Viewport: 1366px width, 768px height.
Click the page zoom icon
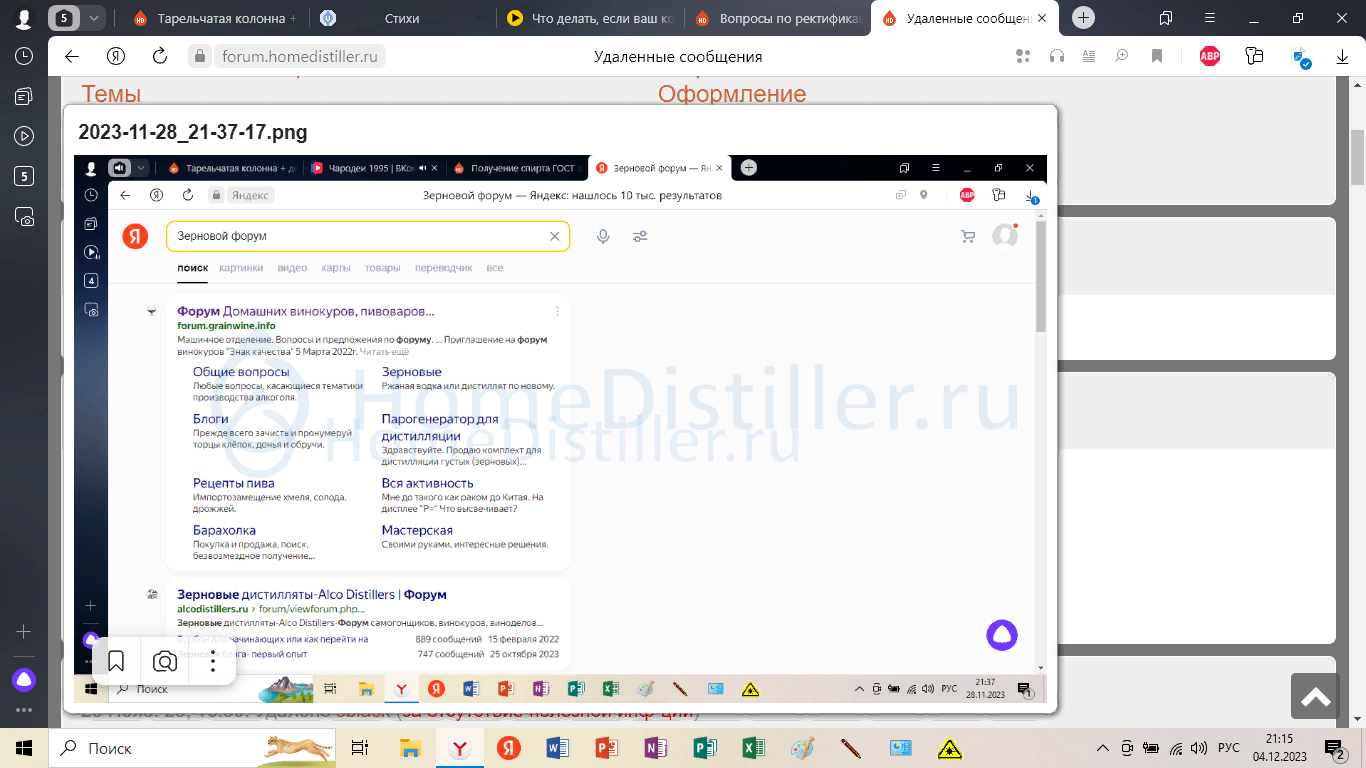point(1122,57)
